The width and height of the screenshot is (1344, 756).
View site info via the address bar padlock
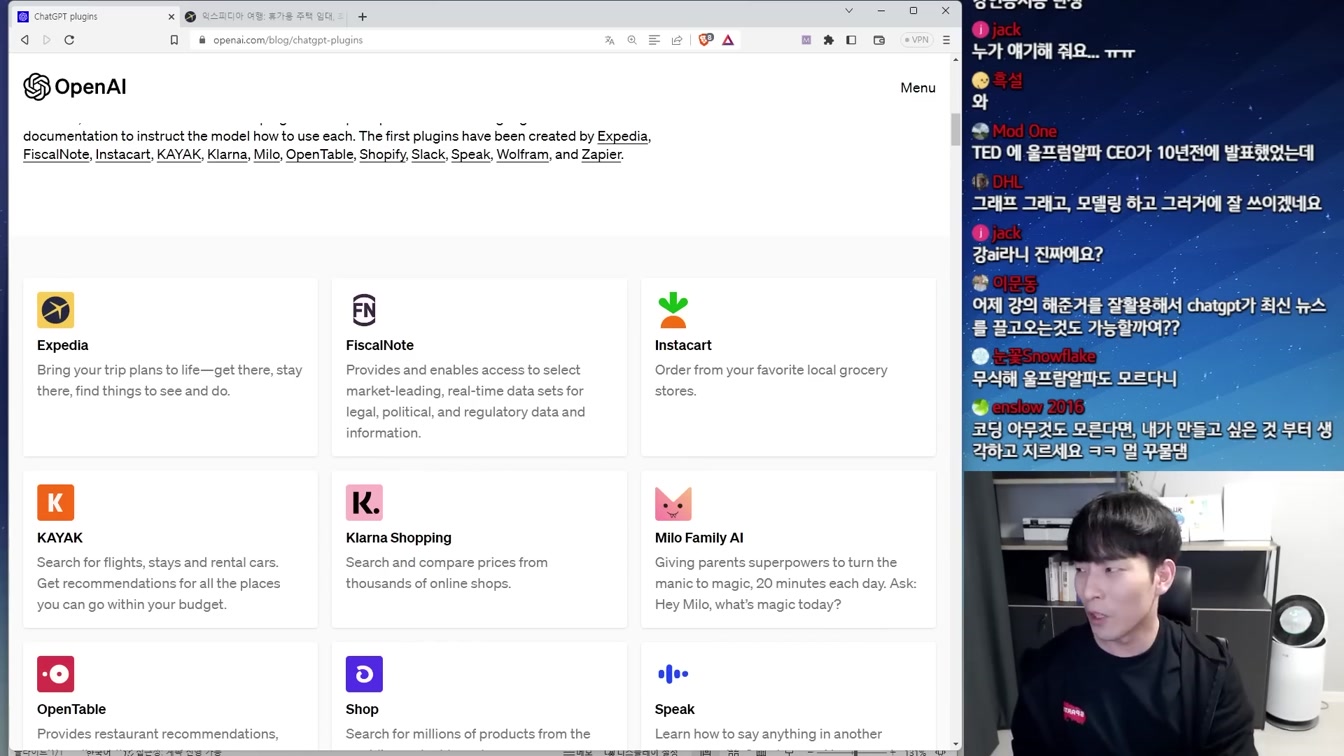pyautogui.click(x=202, y=40)
